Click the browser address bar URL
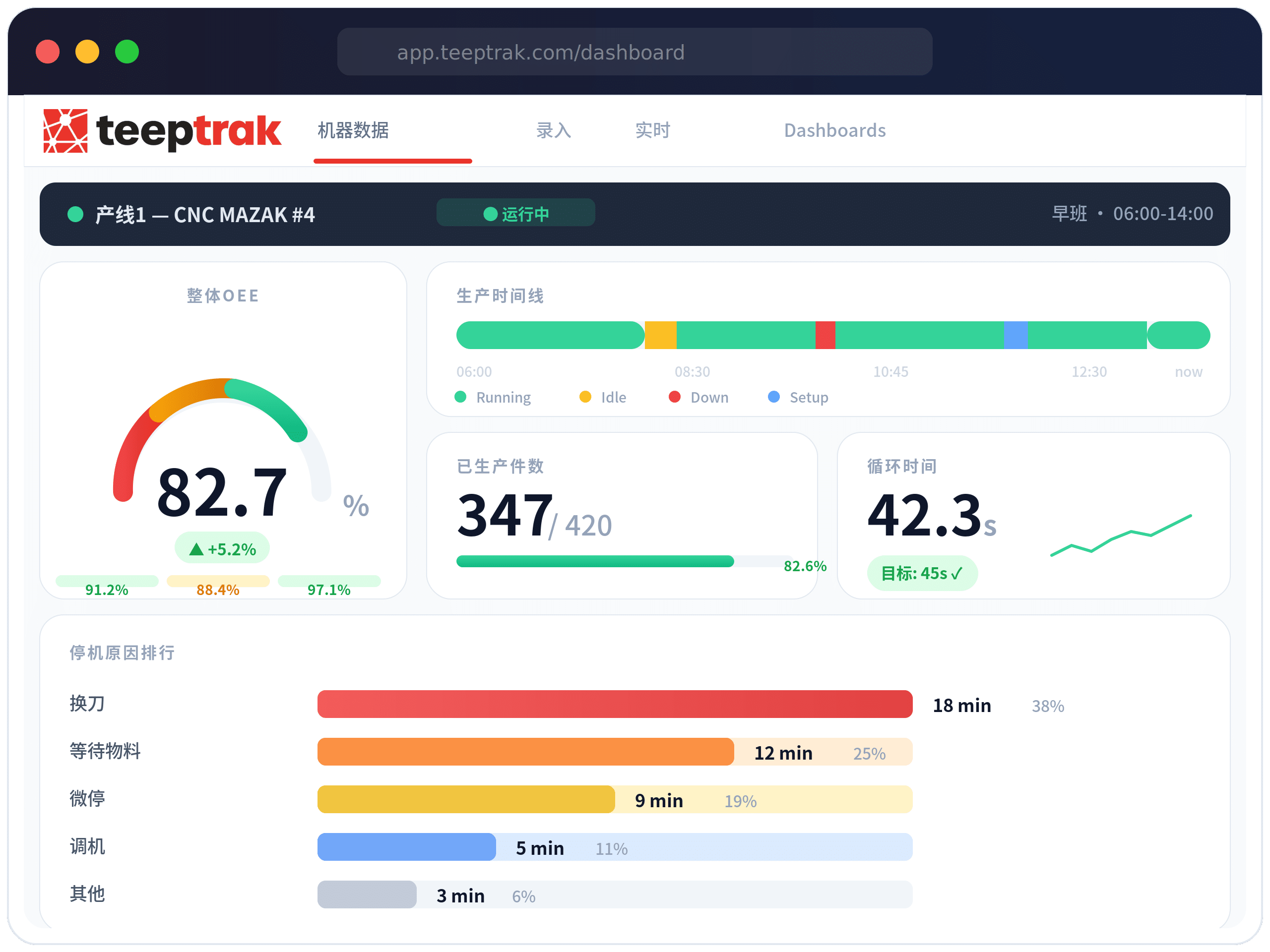The width and height of the screenshot is (1270, 952). click(540, 52)
